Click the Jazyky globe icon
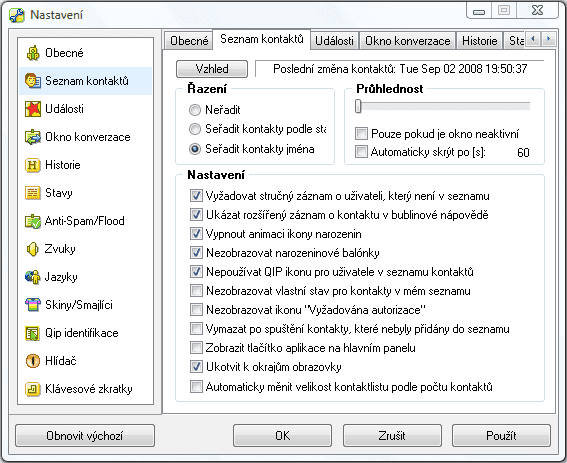 tap(33, 277)
